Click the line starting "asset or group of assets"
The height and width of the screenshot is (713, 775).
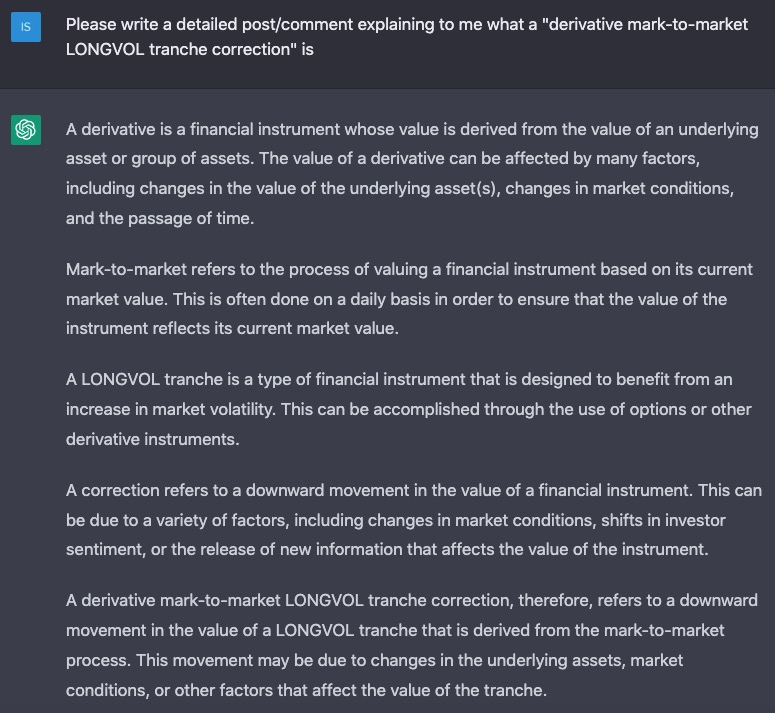pos(383,158)
